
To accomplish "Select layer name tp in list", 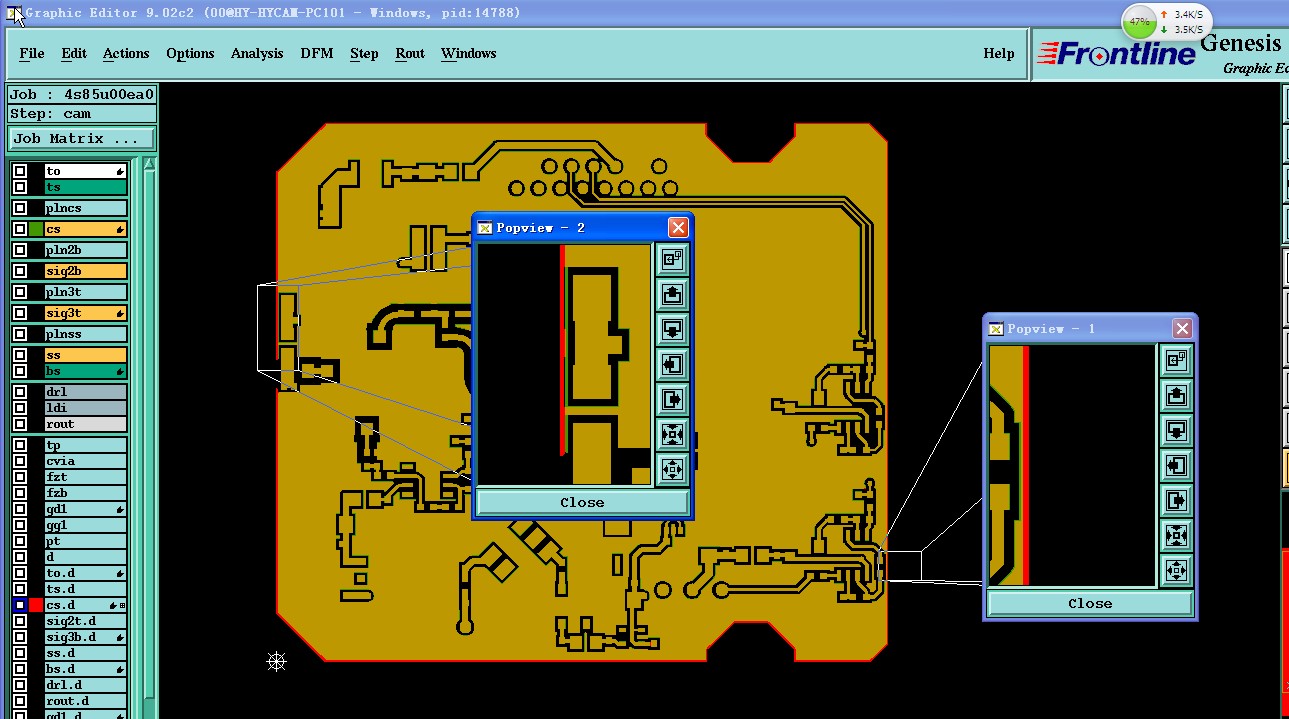I will tap(86, 445).
